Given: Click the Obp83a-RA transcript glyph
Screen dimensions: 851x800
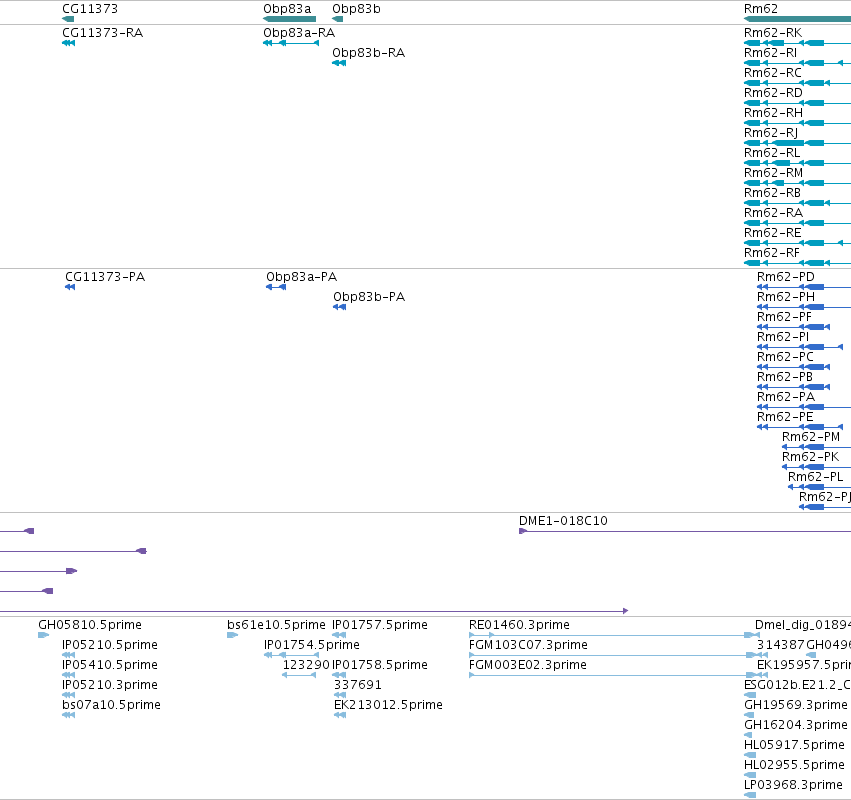Looking at the screenshot, I should (291, 43).
